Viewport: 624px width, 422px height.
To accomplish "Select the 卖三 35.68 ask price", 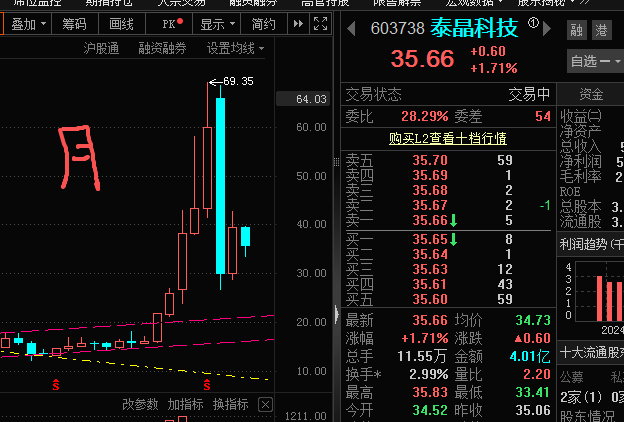I will pos(430,190).
